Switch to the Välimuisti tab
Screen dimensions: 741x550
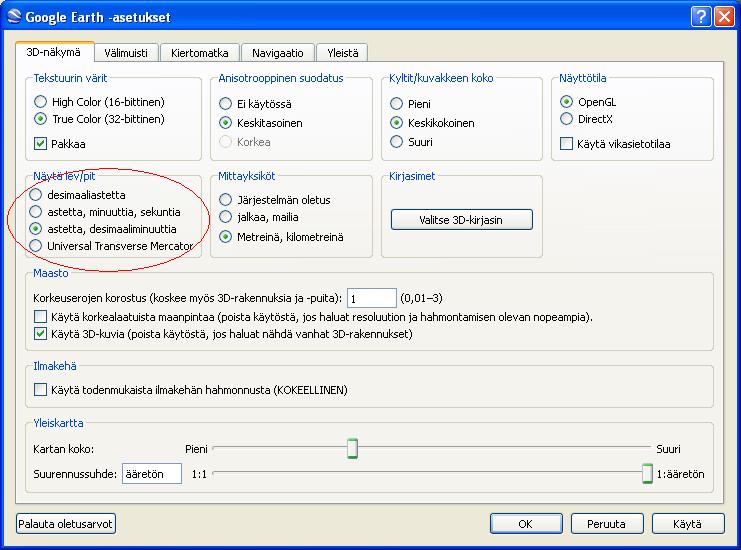126,53
